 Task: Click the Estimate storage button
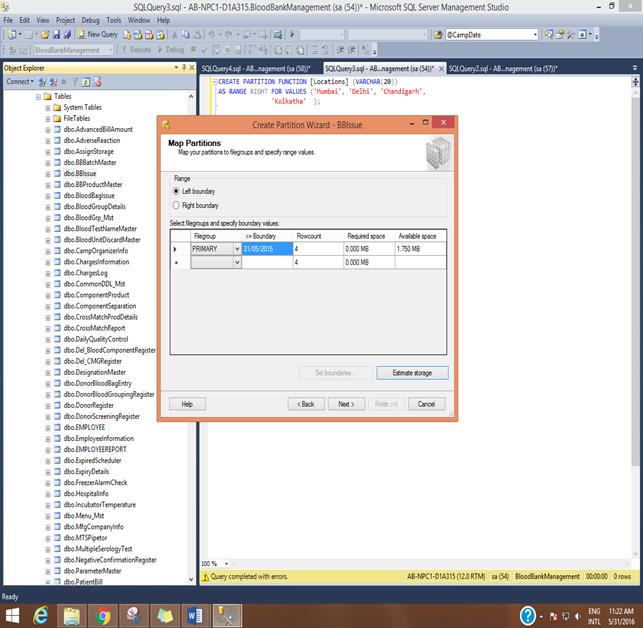(x=412, y=373)
